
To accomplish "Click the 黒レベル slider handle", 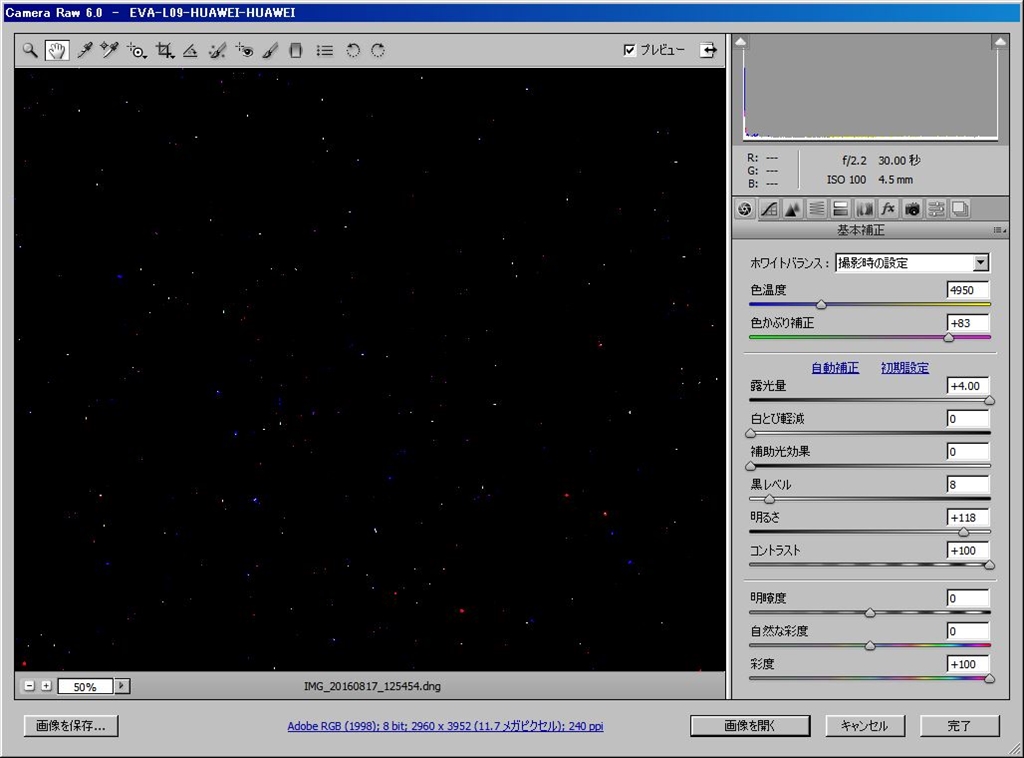I will point(769,499).
